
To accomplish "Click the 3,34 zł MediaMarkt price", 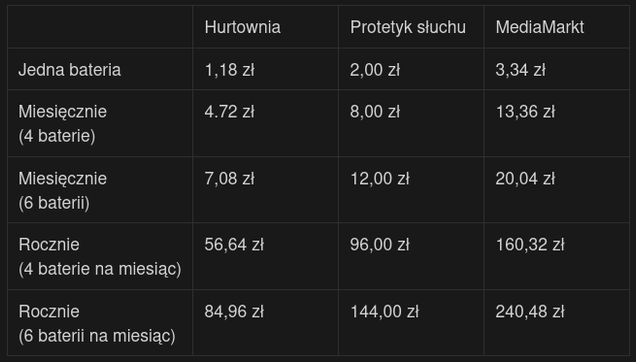I will point(520,70).
